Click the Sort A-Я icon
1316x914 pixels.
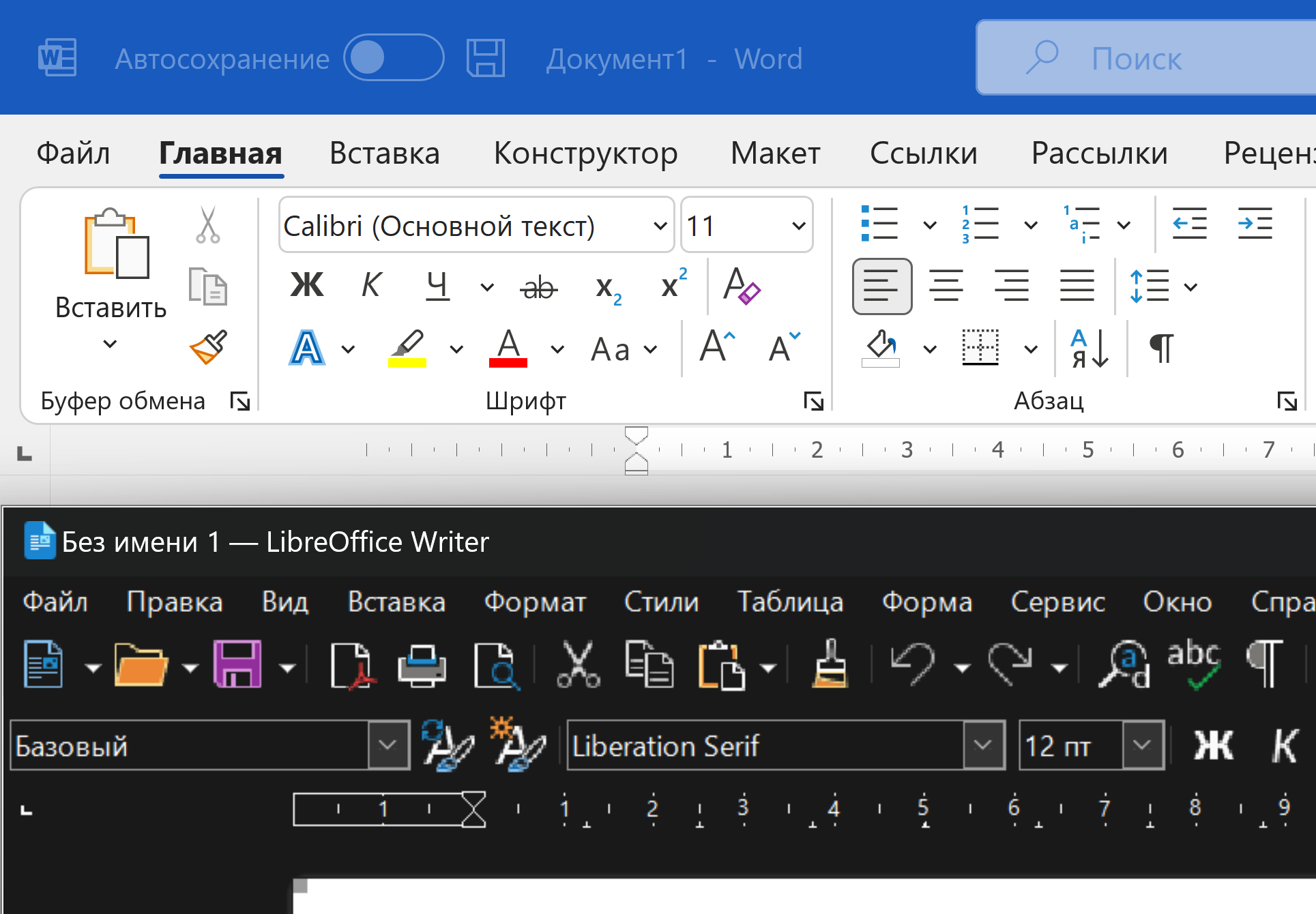tap(1089, 349)
